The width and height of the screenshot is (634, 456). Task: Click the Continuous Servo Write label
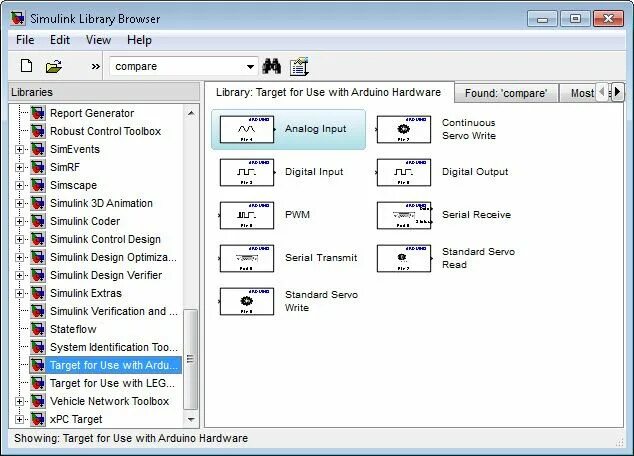click(469, 129)
